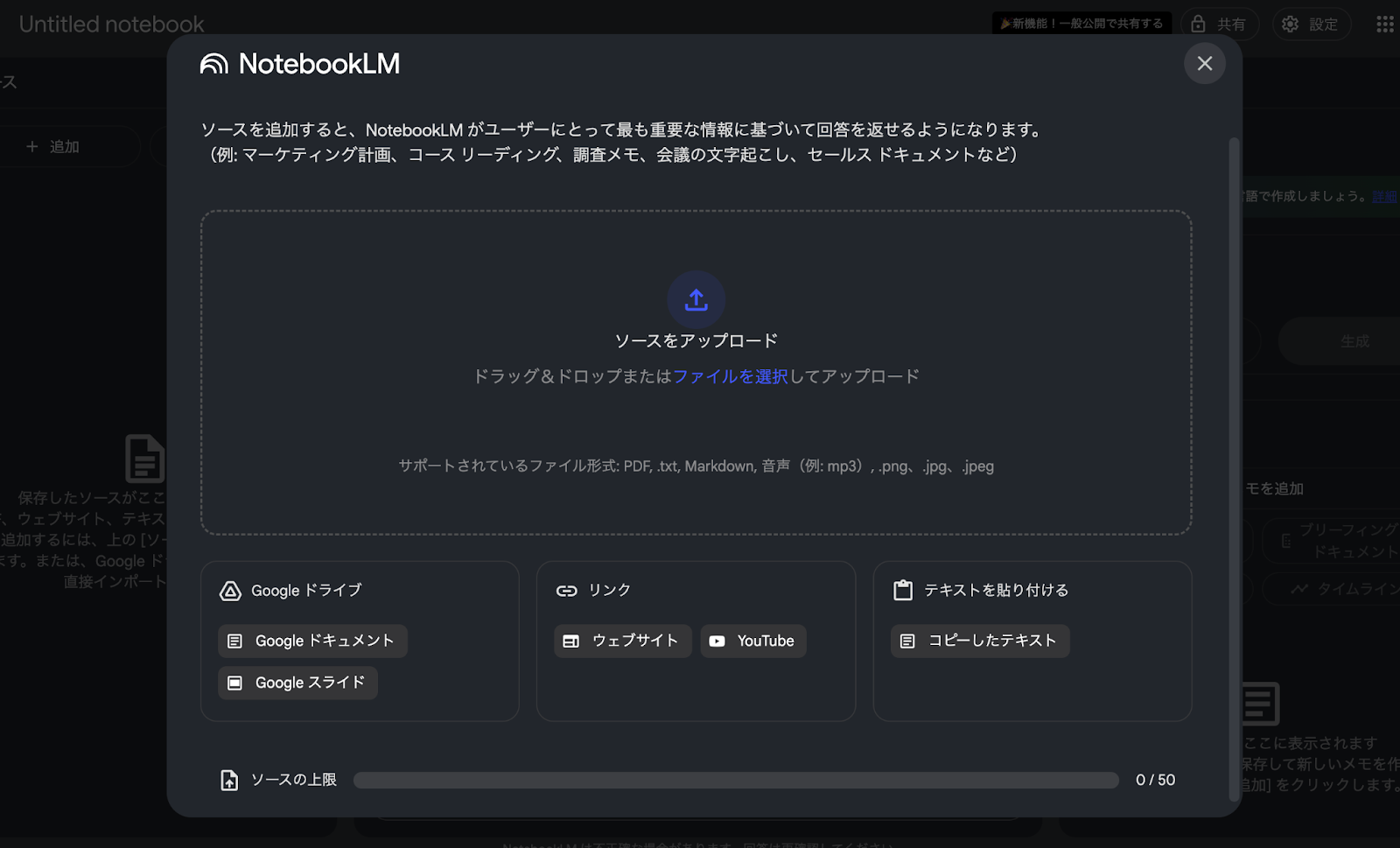Click the NotebookLM logo icon

(214, 64)
